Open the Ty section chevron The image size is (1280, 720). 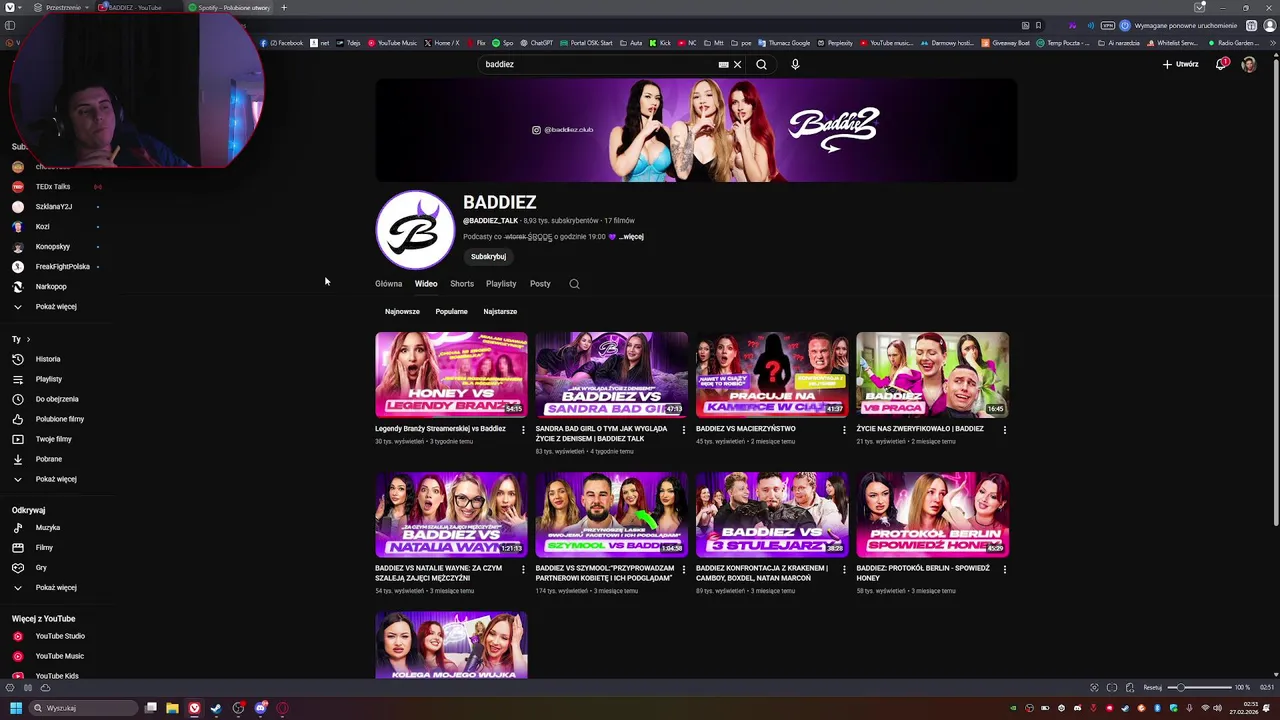28,340
